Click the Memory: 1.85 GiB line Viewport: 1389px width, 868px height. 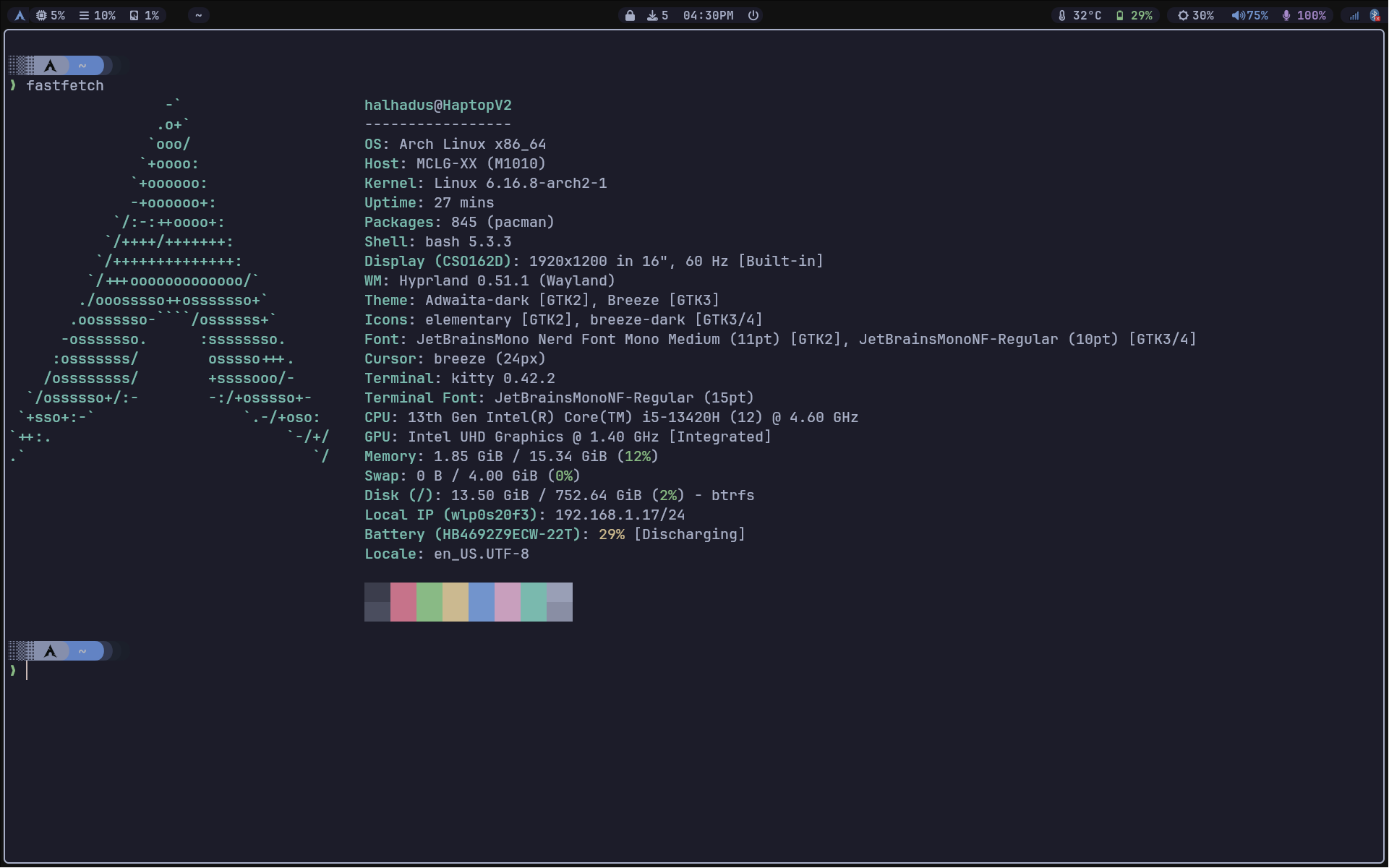[x=511, y=457]
